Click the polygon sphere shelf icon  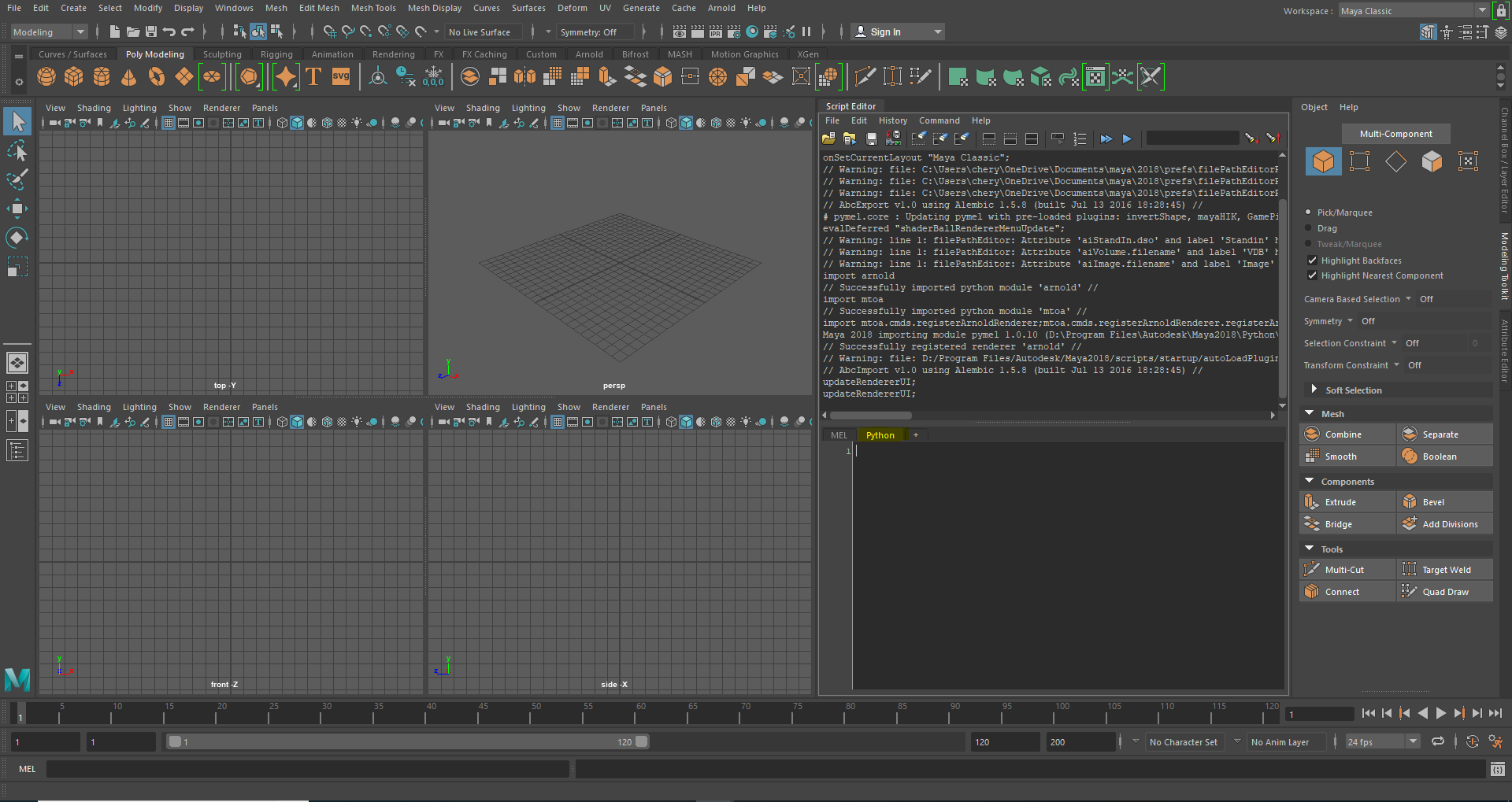coord(46,76)
